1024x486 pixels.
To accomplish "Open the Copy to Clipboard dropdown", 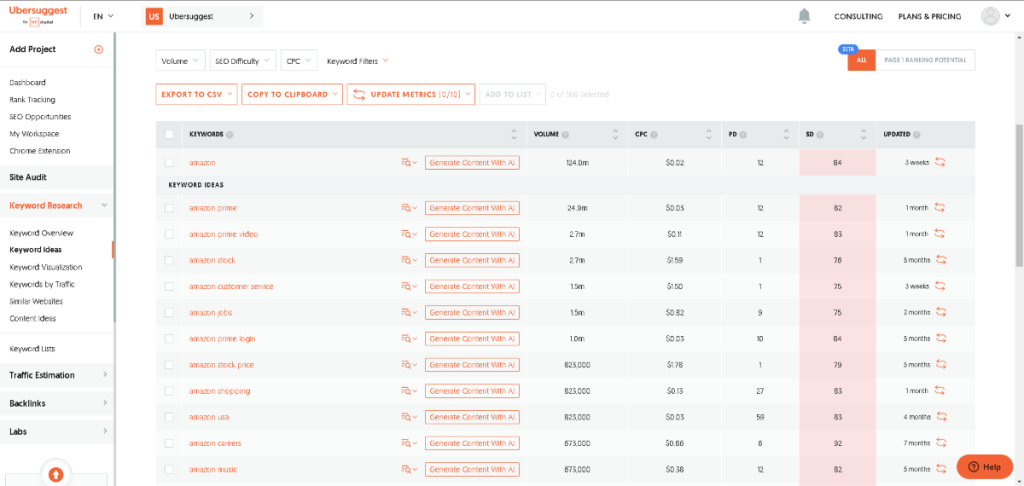I will [x=292, y=94].
